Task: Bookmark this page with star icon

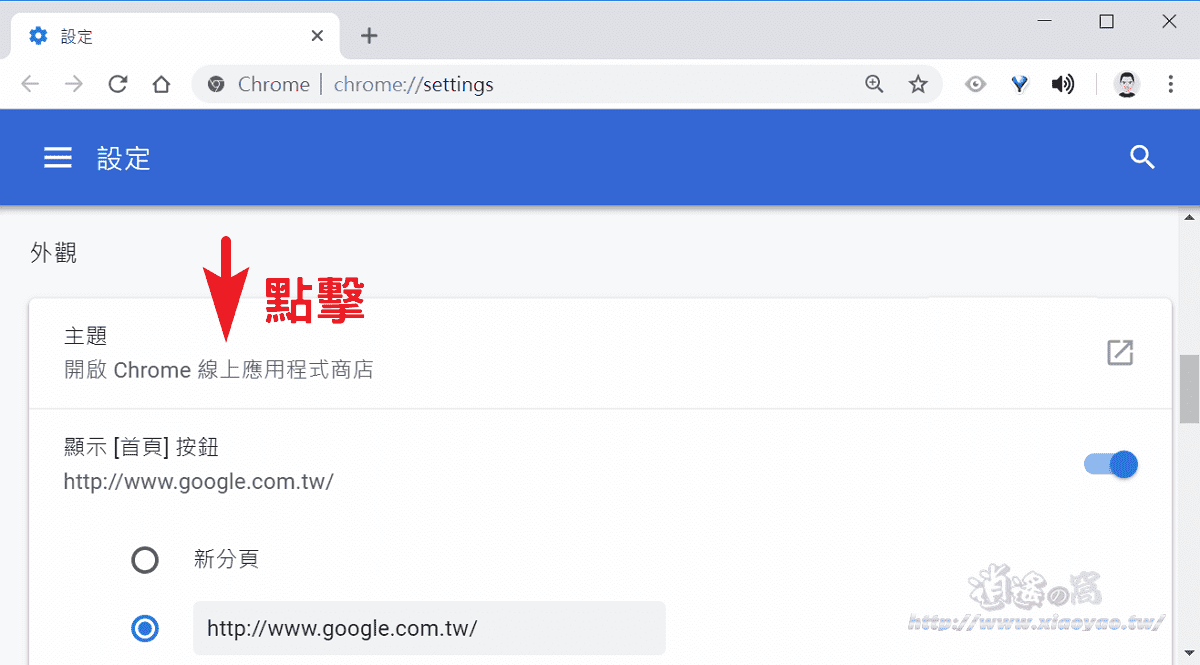Action: [x=918, y=84]
